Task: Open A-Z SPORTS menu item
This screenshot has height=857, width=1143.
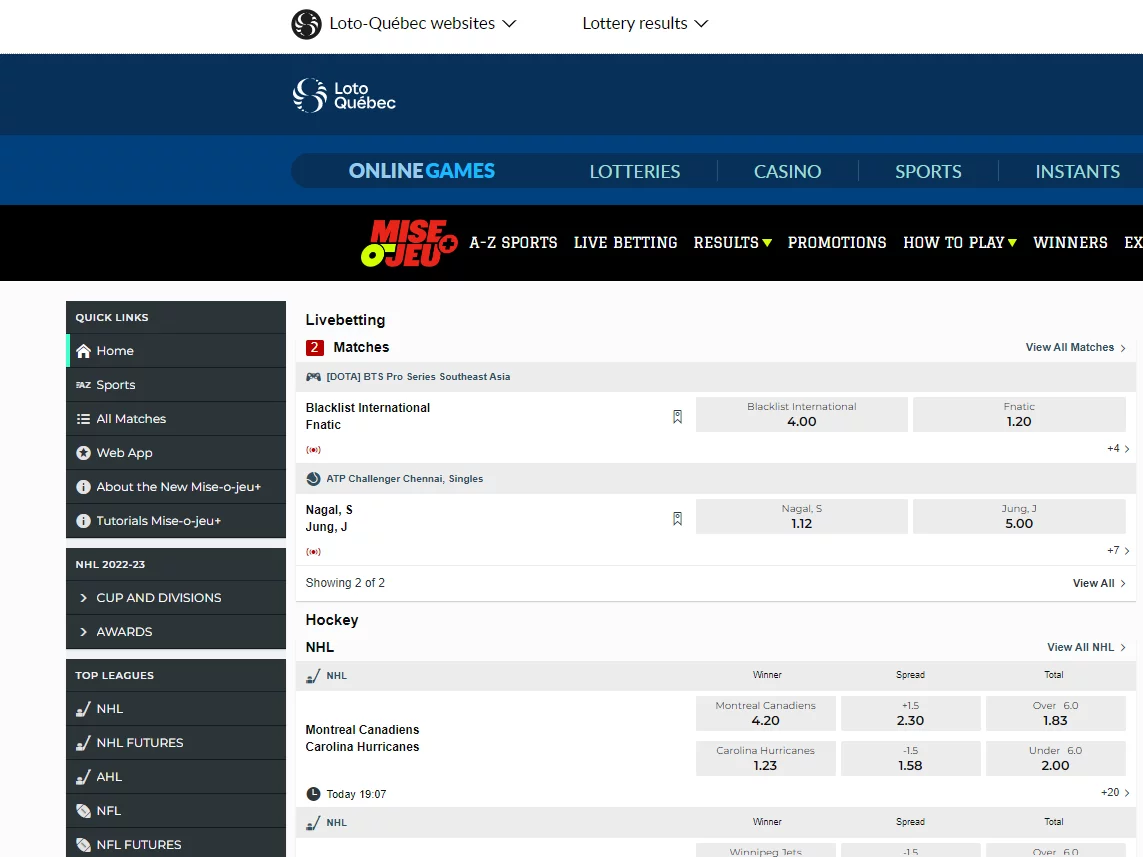Action: tap(513, 243)
